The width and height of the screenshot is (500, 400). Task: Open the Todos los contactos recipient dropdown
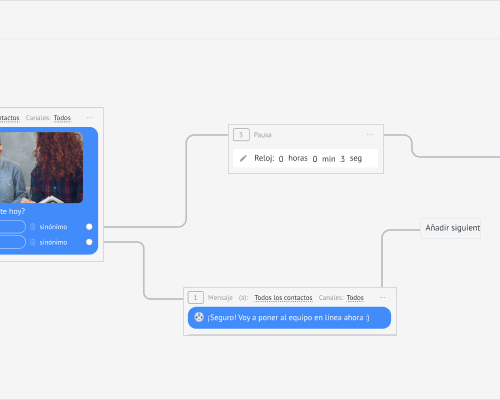pyautogui.click(x=283, y=298)
